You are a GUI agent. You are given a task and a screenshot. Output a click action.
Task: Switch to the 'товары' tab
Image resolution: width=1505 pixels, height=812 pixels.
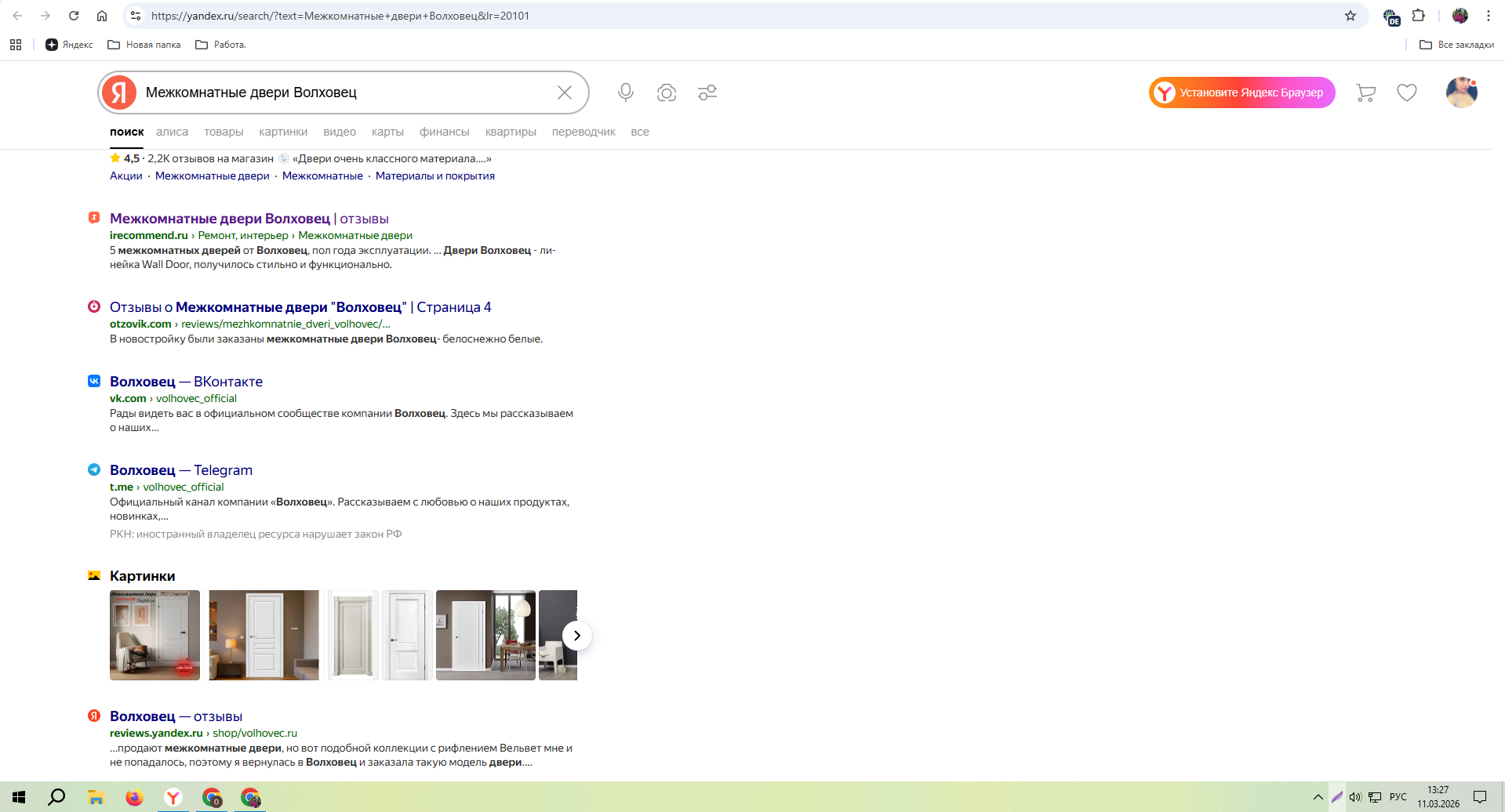click(x=224, y=132)
